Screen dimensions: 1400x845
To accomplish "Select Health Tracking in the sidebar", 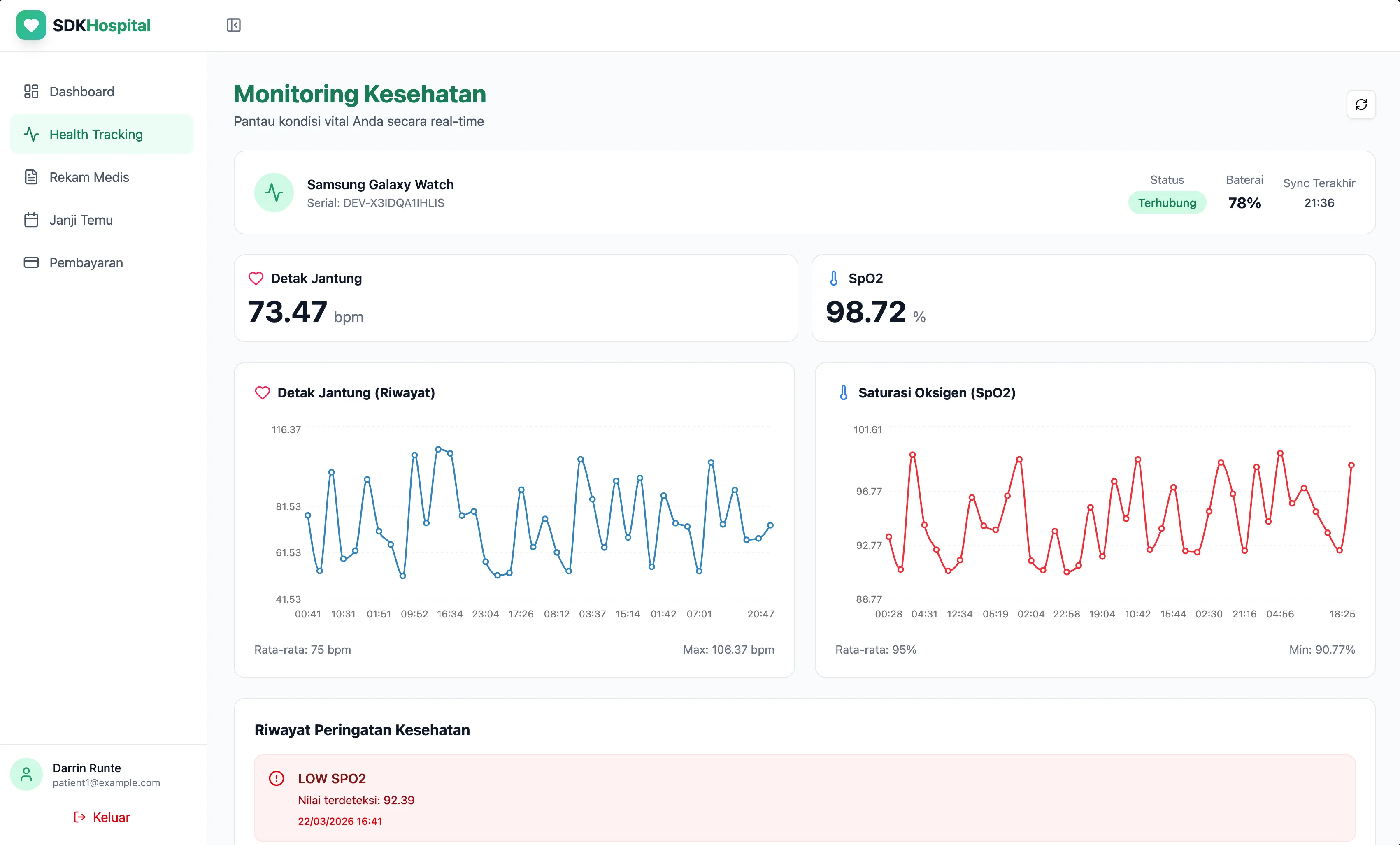I will (96, 134).
